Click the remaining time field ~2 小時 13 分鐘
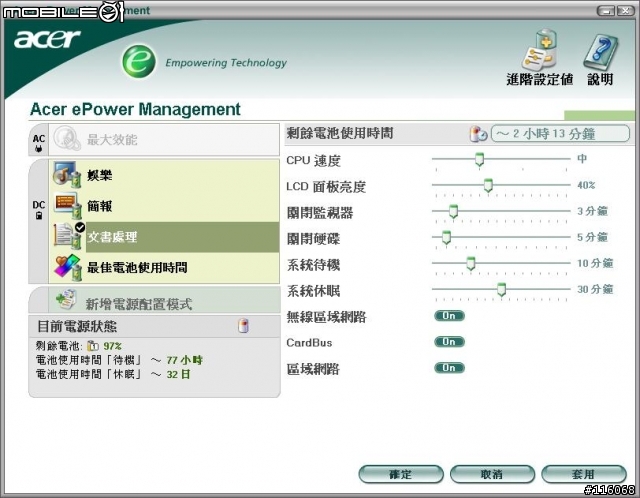 pyautogui.click(x=560, y=133)
